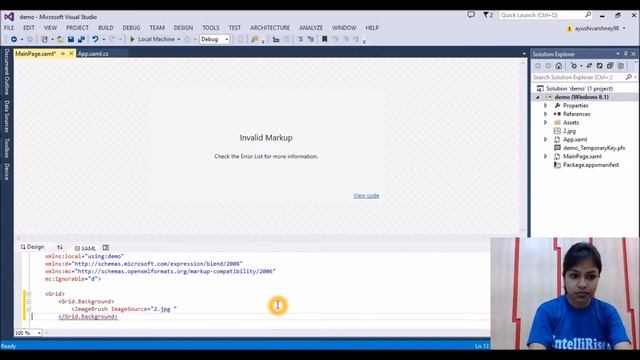Open the Device side tab

(7, 171)
